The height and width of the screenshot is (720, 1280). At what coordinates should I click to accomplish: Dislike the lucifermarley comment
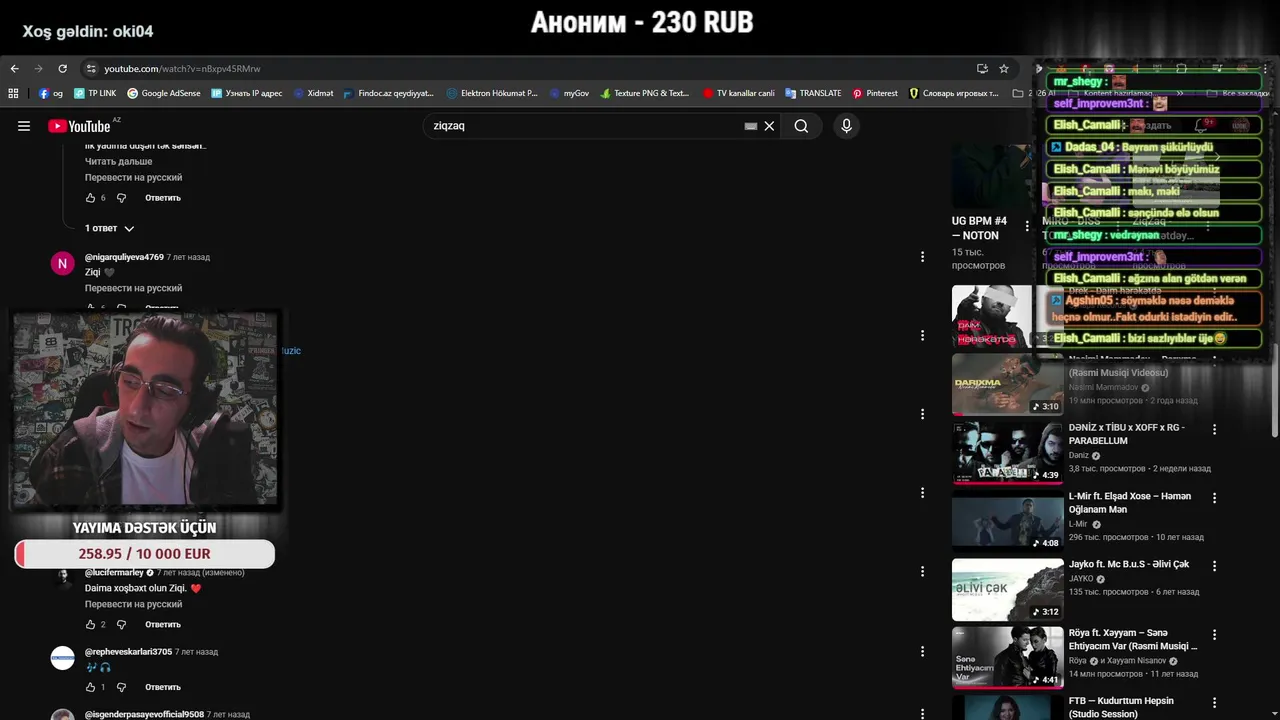121,625
